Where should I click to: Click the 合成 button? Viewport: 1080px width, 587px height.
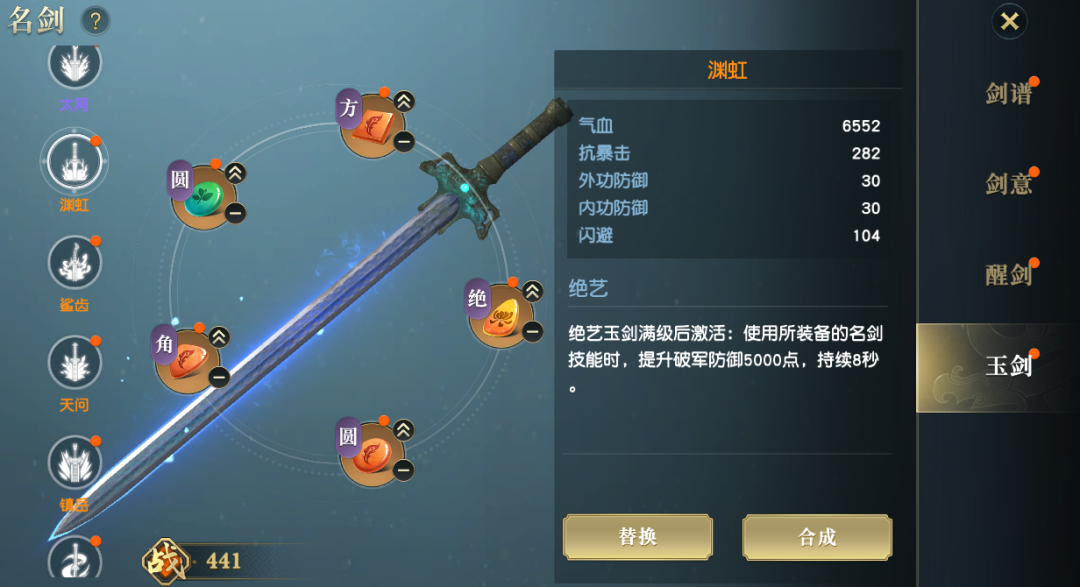[x=817, y=537]
